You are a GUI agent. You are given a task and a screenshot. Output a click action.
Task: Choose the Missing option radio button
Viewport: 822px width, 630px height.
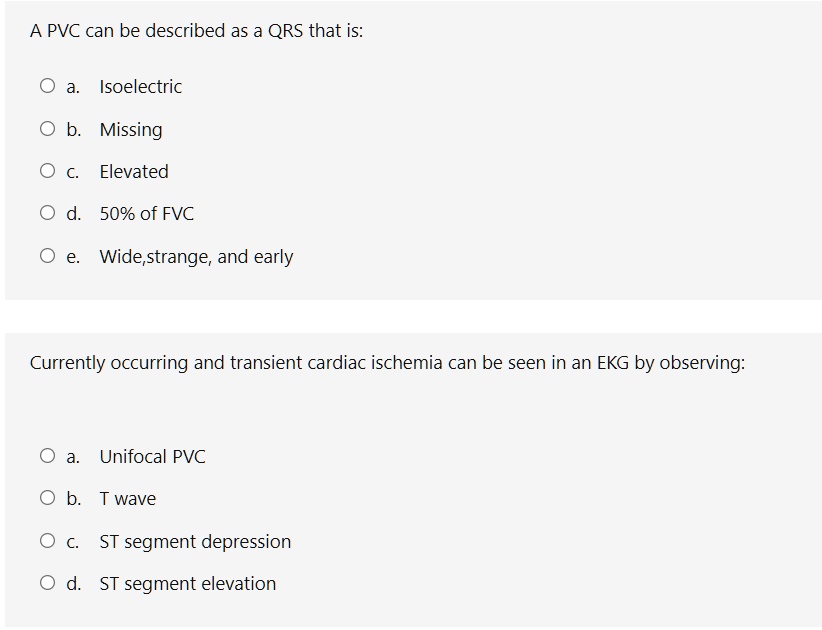pos(48,129)
